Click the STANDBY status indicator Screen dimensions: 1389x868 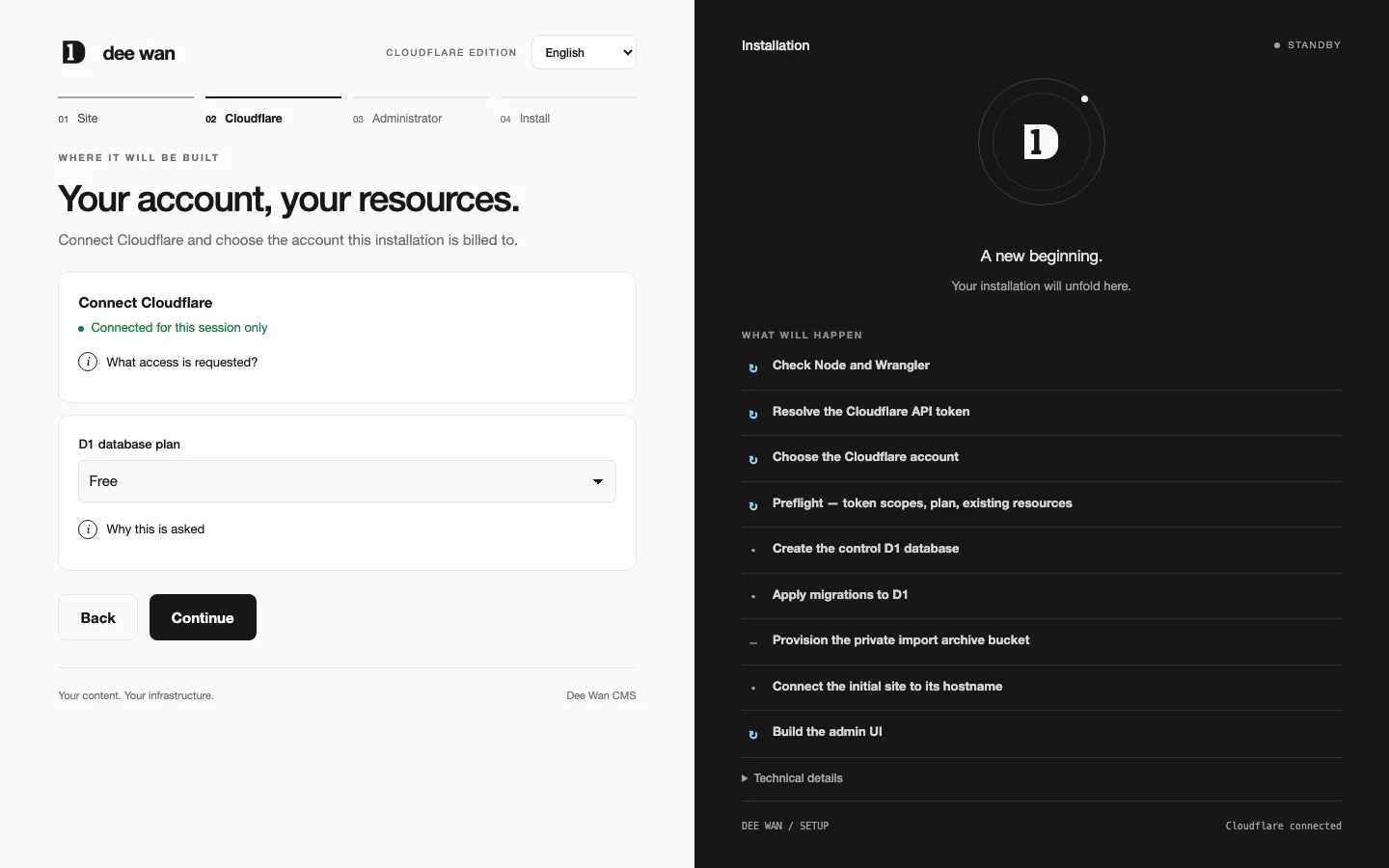click(1307, 45)
